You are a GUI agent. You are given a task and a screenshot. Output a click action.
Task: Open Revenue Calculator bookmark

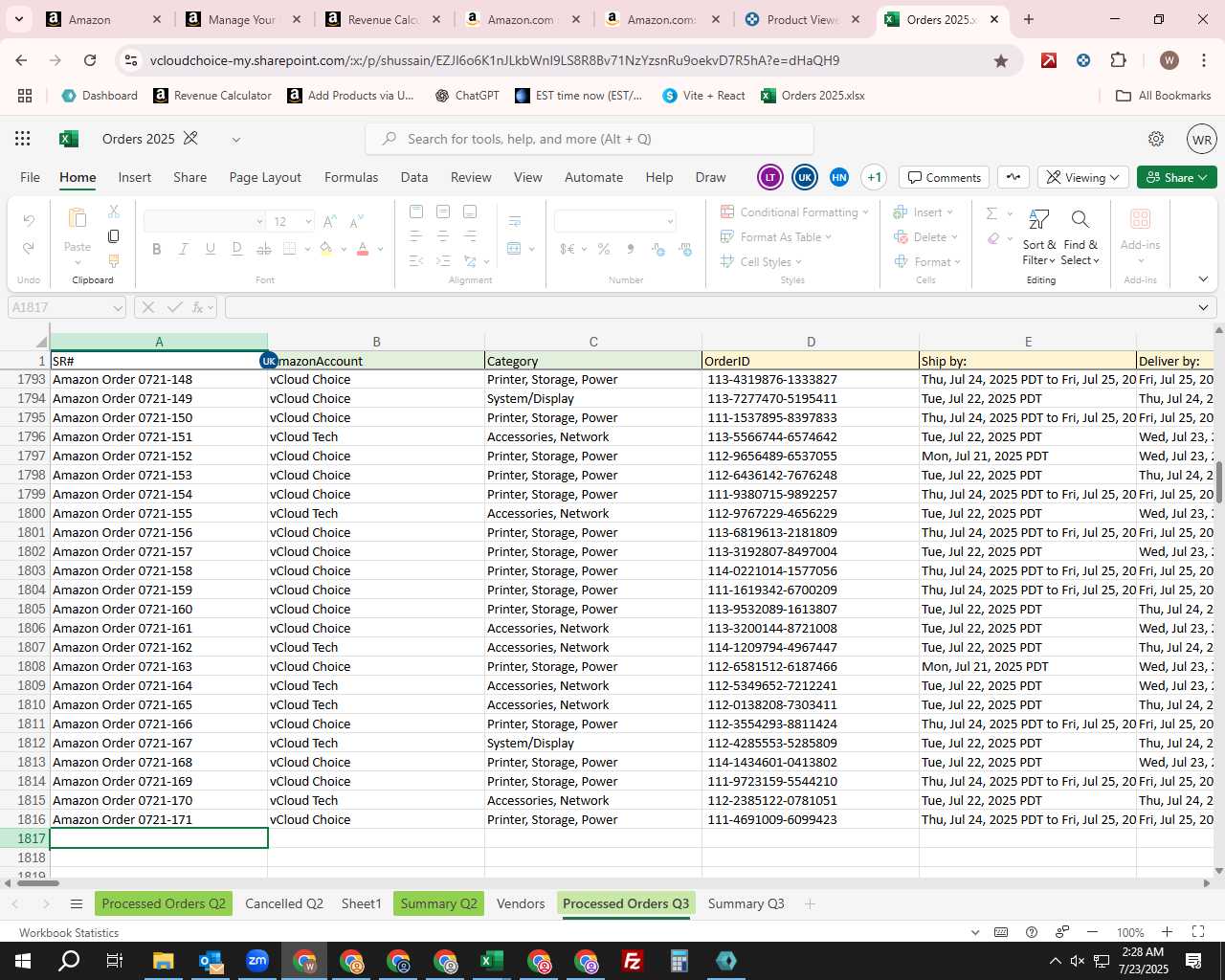(212, 96)
